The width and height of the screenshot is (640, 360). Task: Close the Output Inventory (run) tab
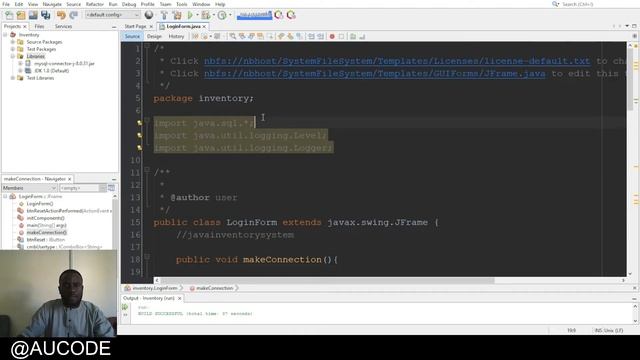180,298
